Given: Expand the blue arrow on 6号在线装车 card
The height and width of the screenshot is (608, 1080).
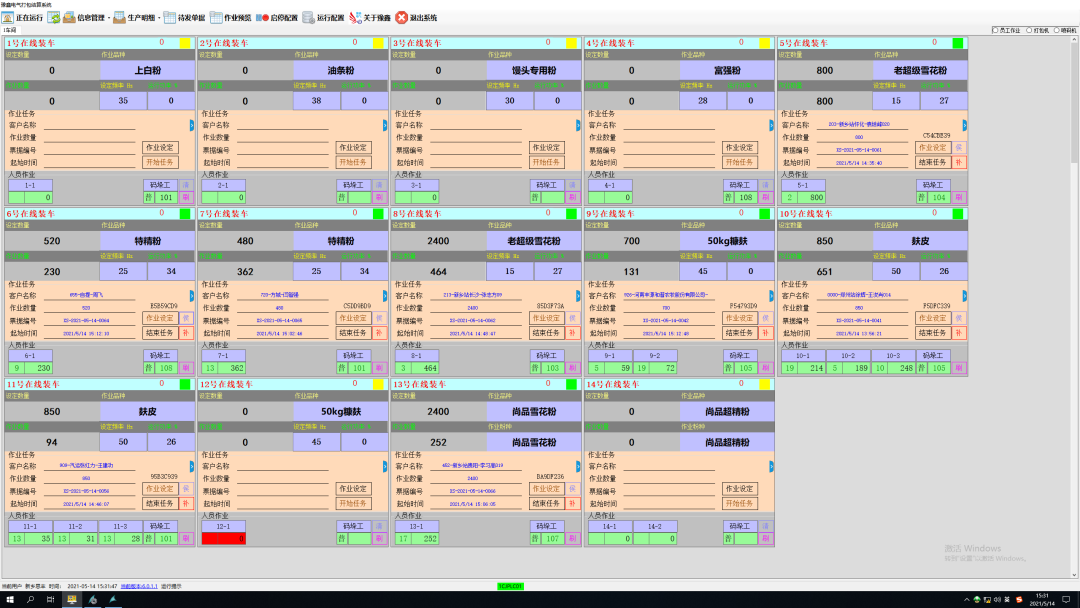Looking at the screenshot, I should click(191, 296).
